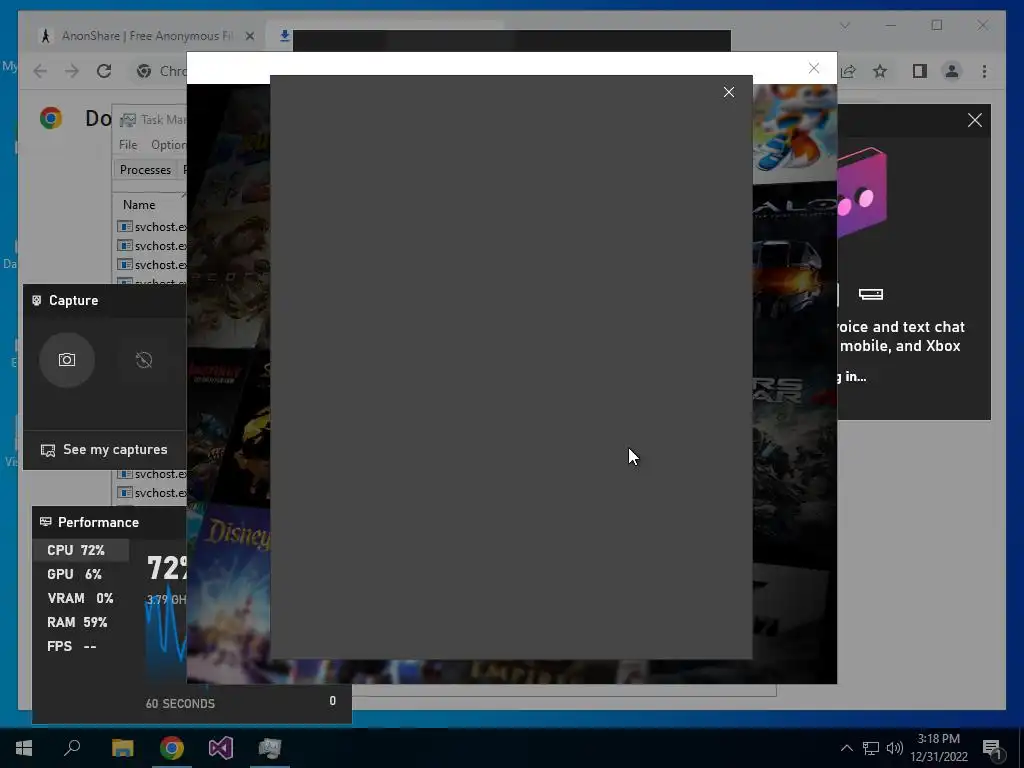Switch to the Downloads tab in Chrome
Screen dimensions: 1024x768
pos(285,36)
